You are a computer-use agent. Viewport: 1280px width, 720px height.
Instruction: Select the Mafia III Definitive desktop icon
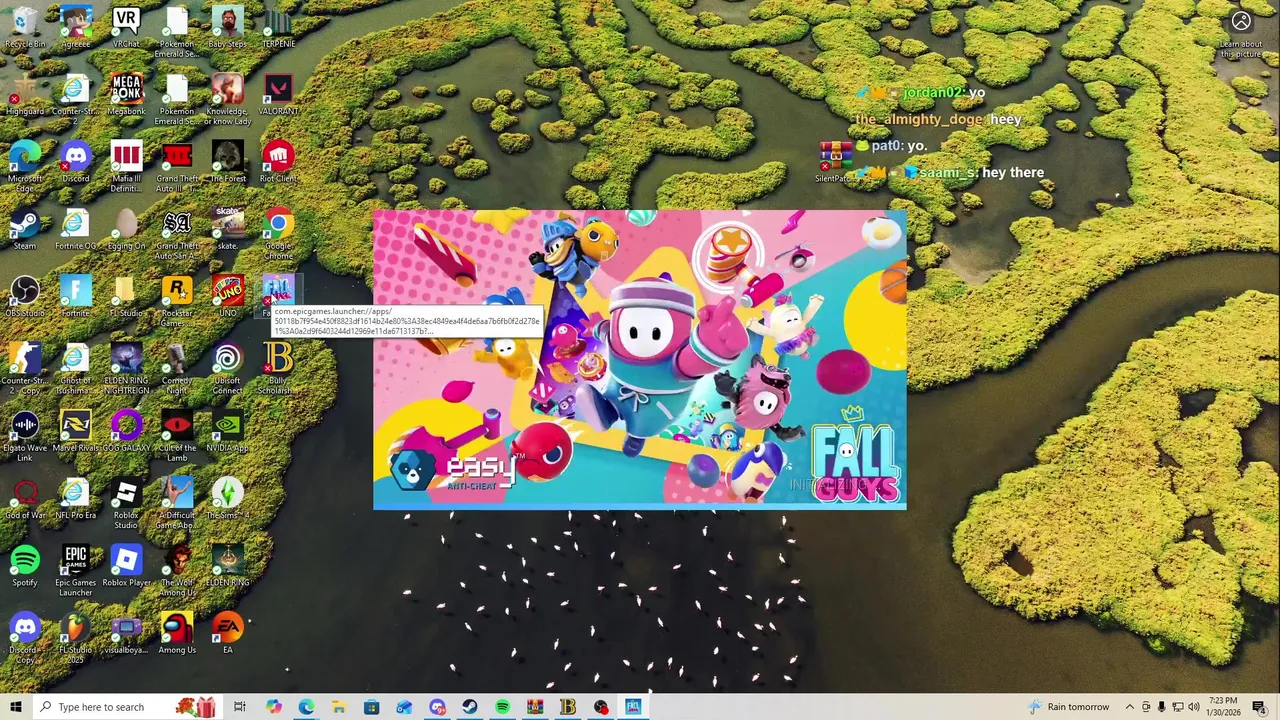126,166
